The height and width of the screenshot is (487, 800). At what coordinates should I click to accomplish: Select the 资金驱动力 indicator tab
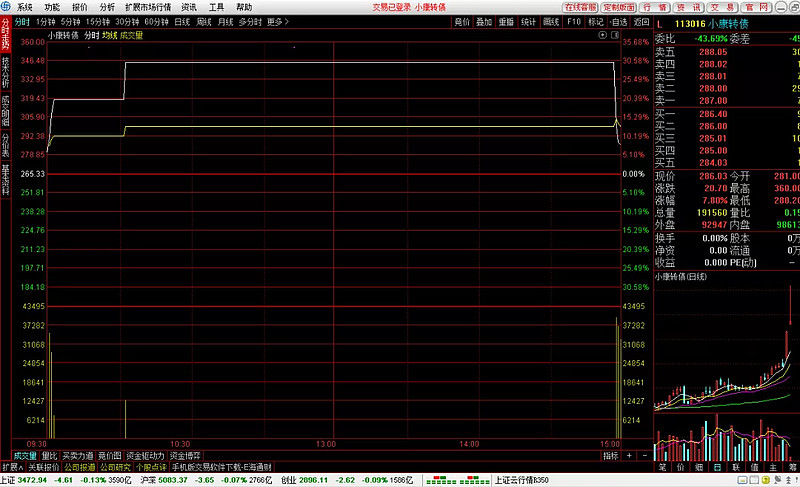click(145, 456)
